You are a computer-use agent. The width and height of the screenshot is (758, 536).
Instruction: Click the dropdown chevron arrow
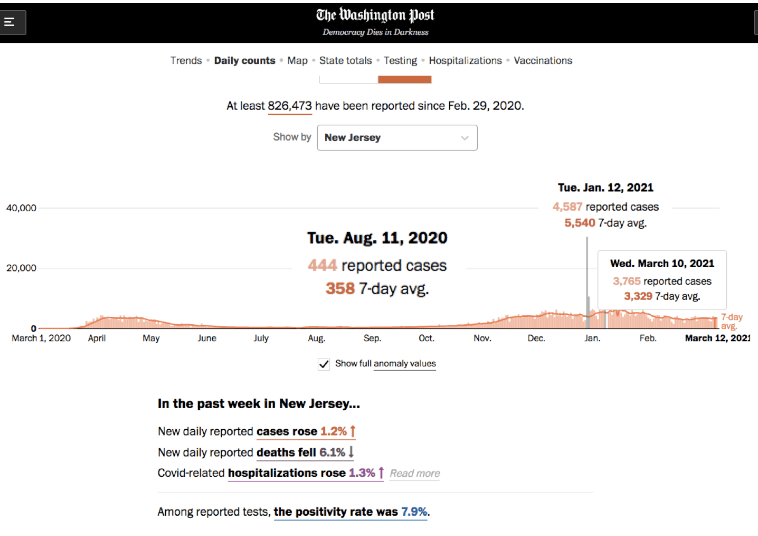[465, 138]
